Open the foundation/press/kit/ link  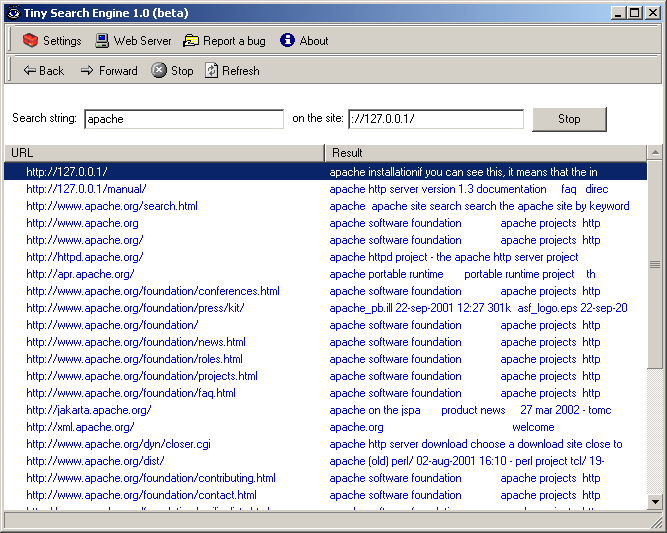(x=135, y=308)
